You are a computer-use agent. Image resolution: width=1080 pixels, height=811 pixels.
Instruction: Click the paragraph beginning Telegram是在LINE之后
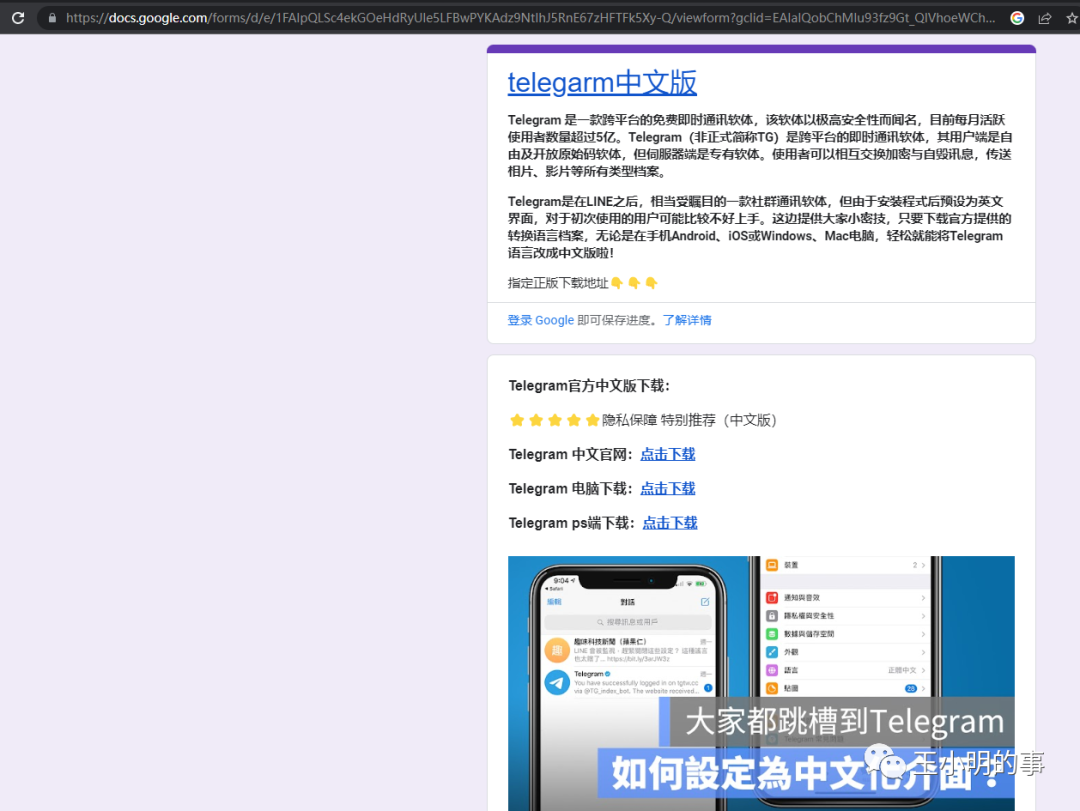pos(759,227)
